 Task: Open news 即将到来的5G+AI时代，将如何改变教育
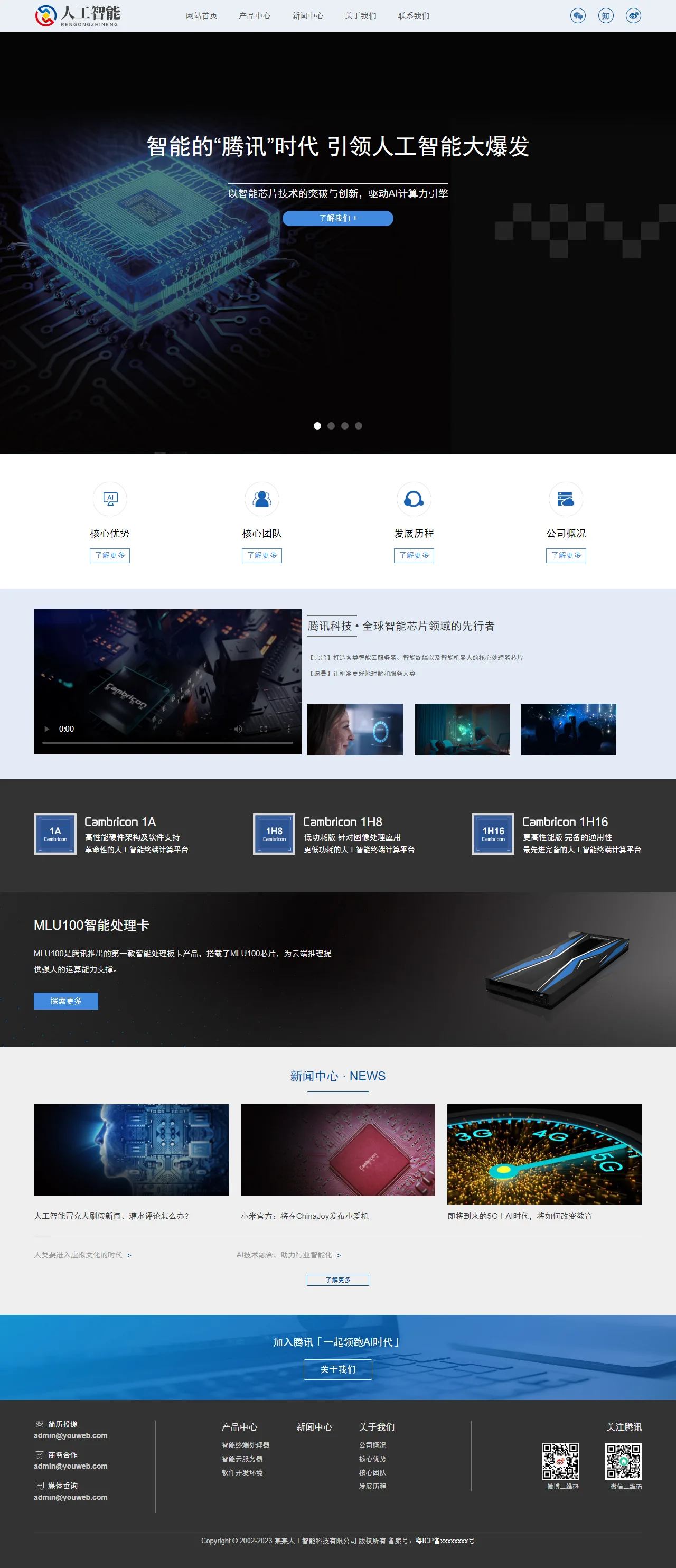tap(520, 1216)
